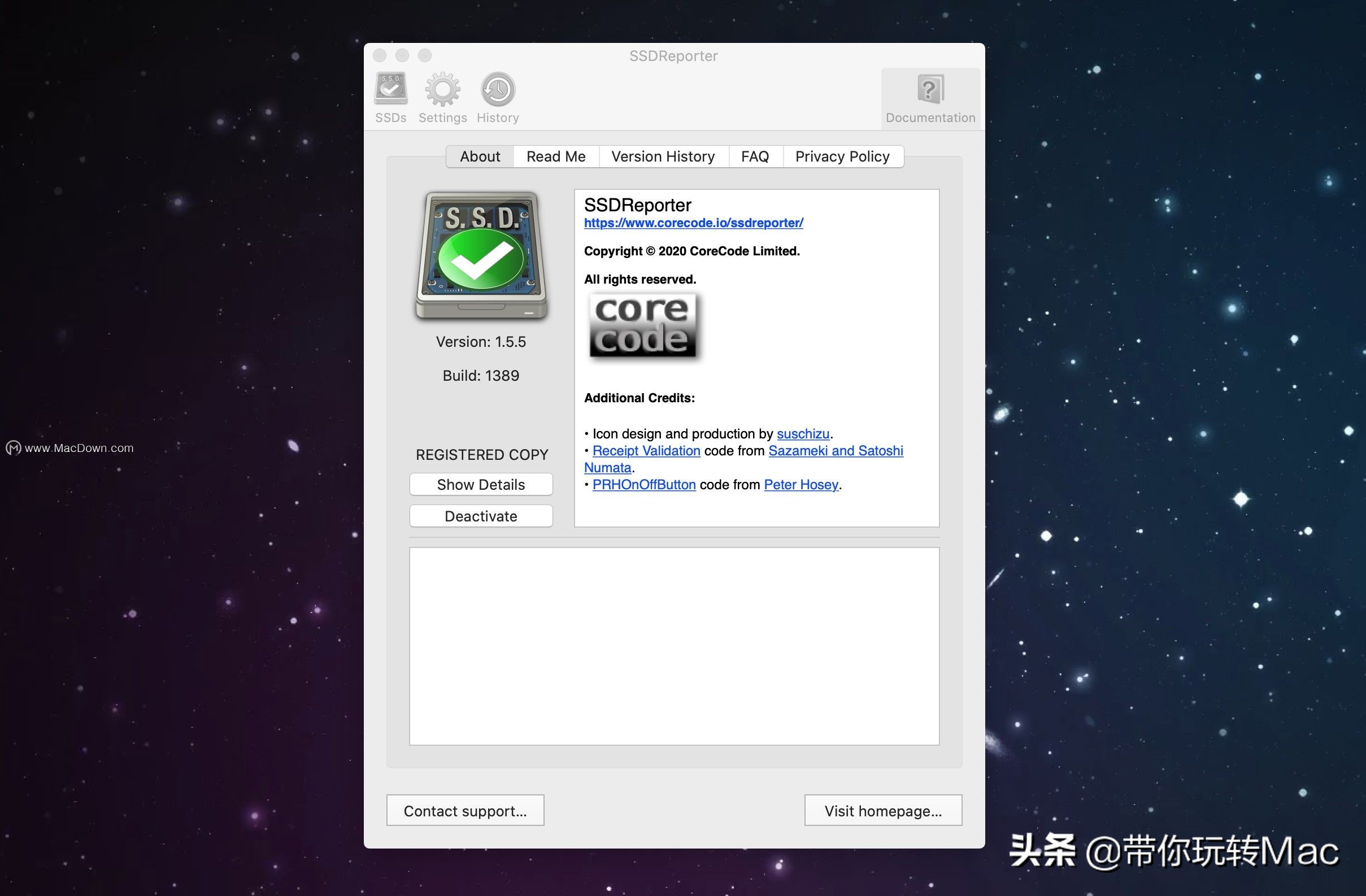Click the core code logo

[x=643, y=326]
